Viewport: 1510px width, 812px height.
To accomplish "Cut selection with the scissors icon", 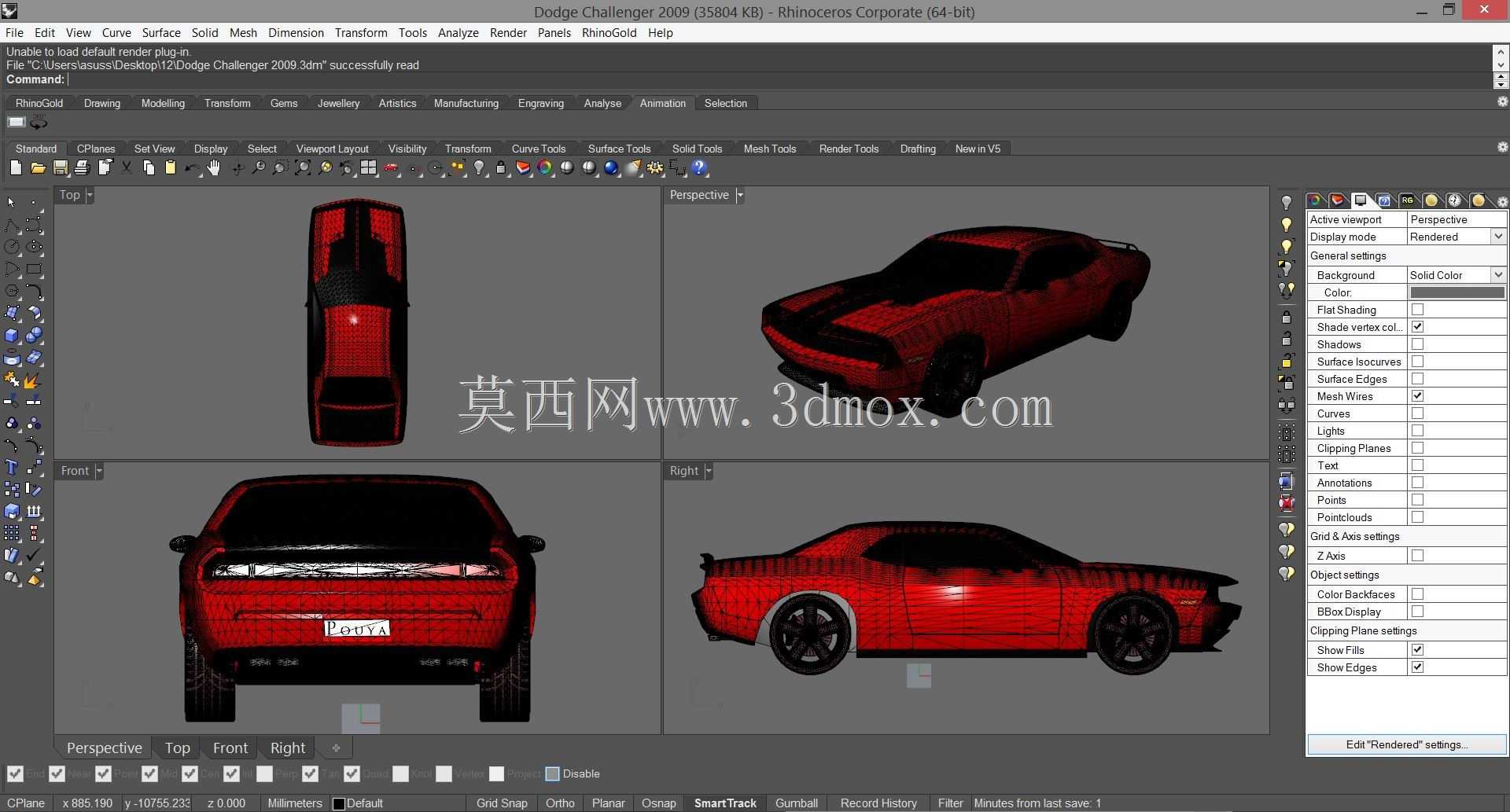I will pyautogui.click(x=126, y=167).
